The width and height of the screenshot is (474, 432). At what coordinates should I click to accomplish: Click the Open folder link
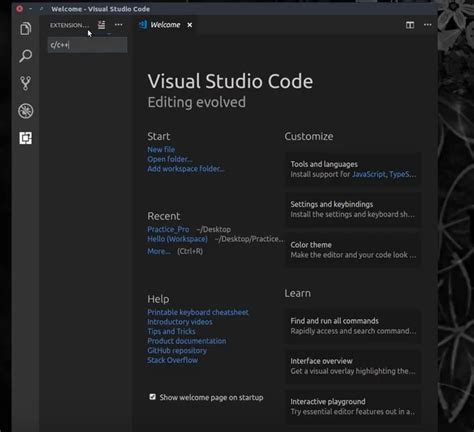[170, 159]
